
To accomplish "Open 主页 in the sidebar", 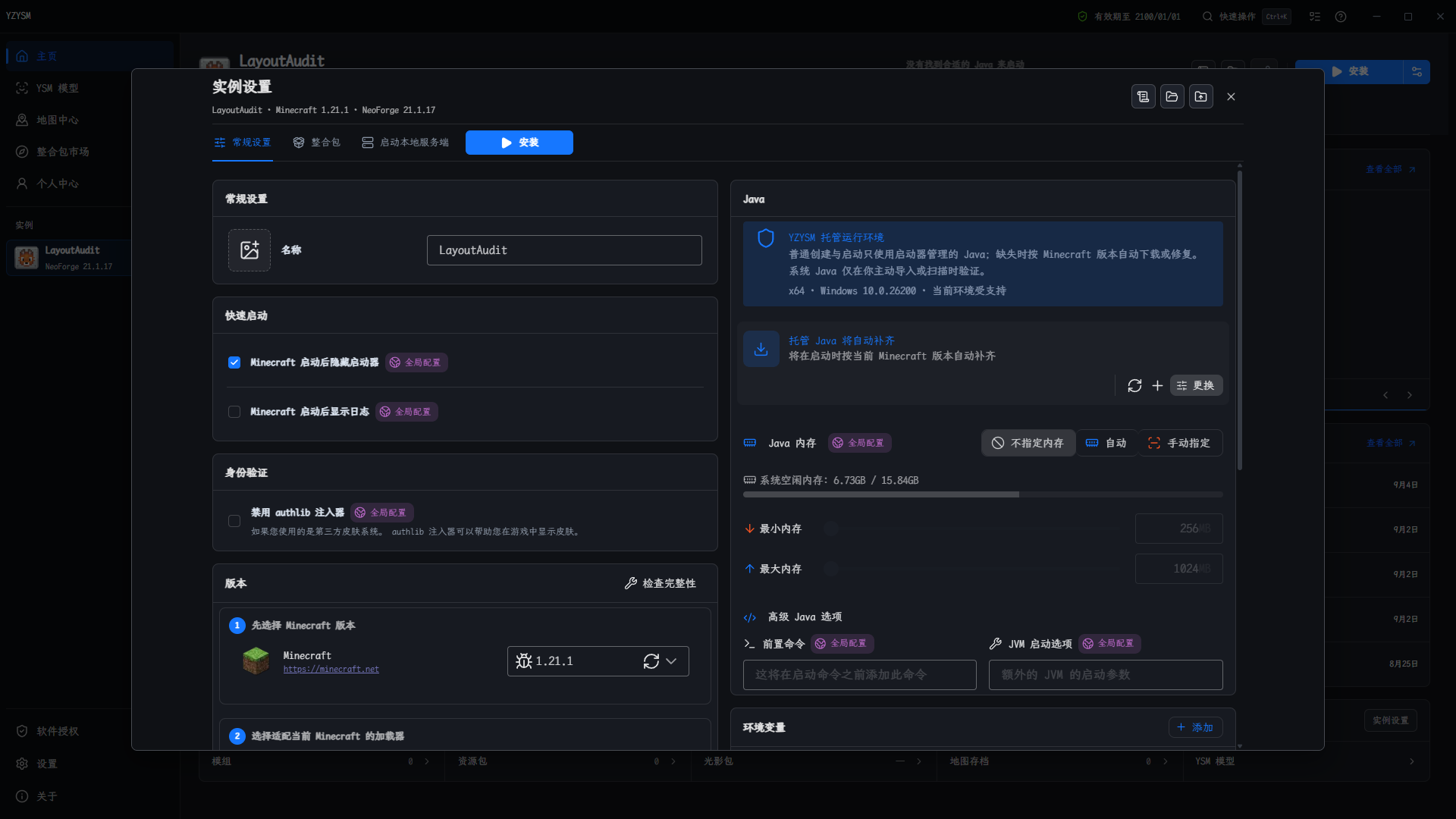I will (89, 56).
